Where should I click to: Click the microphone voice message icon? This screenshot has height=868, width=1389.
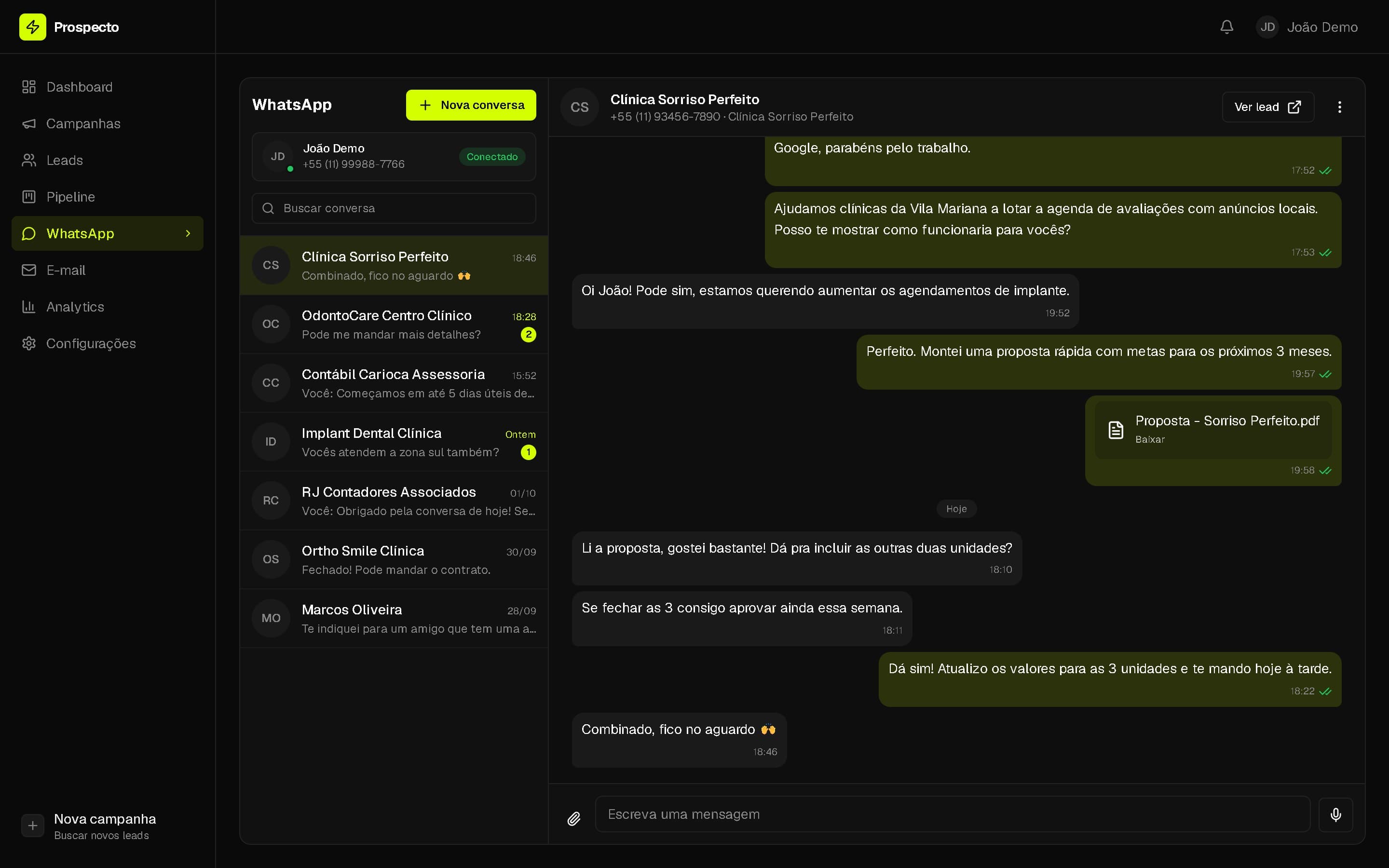1335,814
